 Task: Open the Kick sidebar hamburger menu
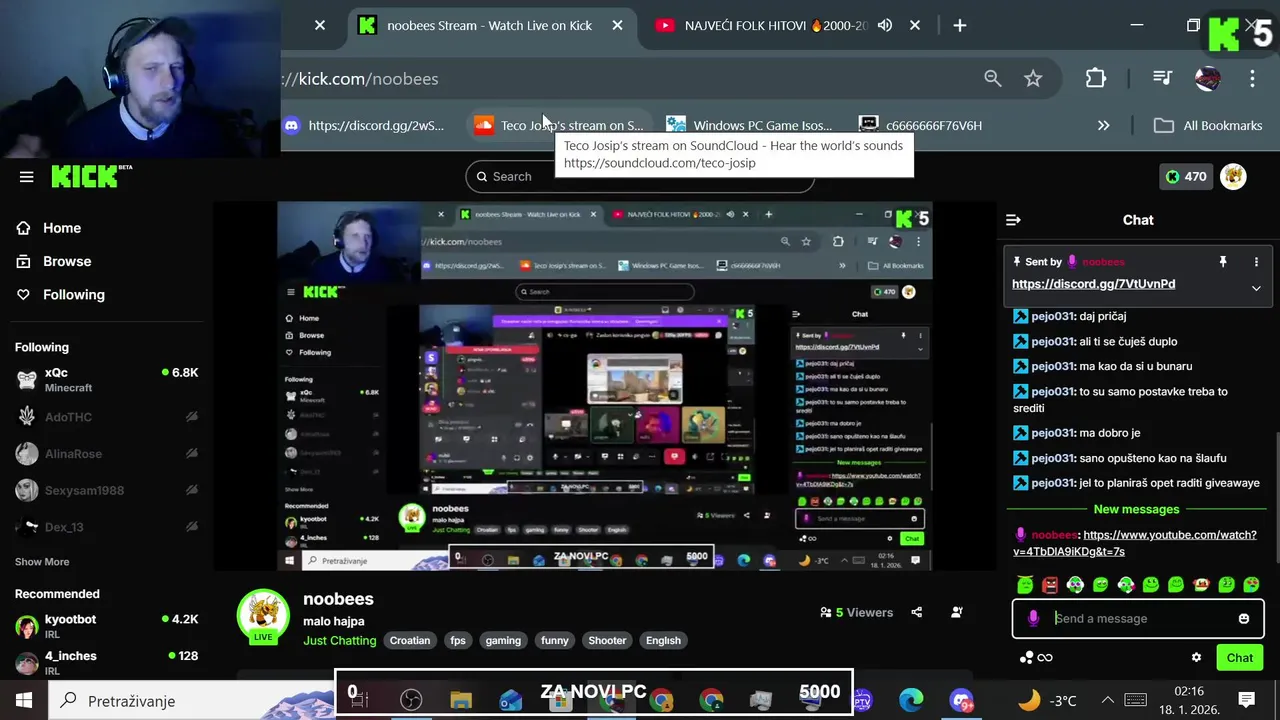pyautogui.click(x=27, y=177)
